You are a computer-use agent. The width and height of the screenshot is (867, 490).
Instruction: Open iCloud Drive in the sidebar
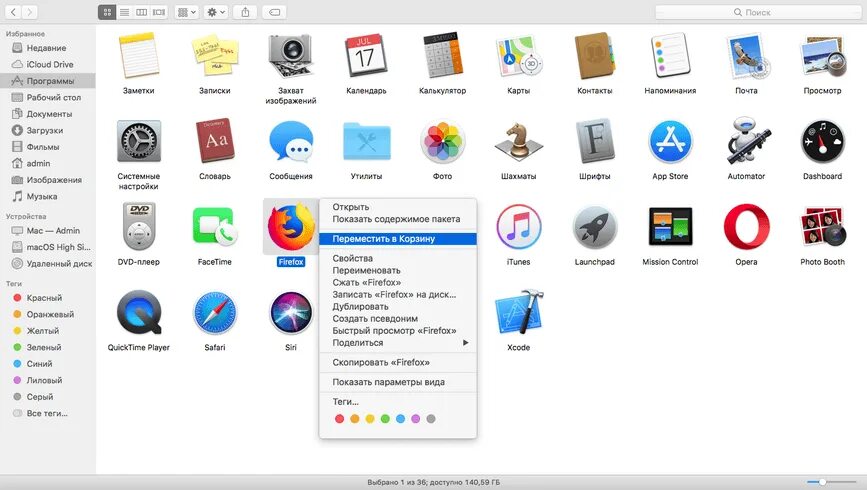(48, 64)
